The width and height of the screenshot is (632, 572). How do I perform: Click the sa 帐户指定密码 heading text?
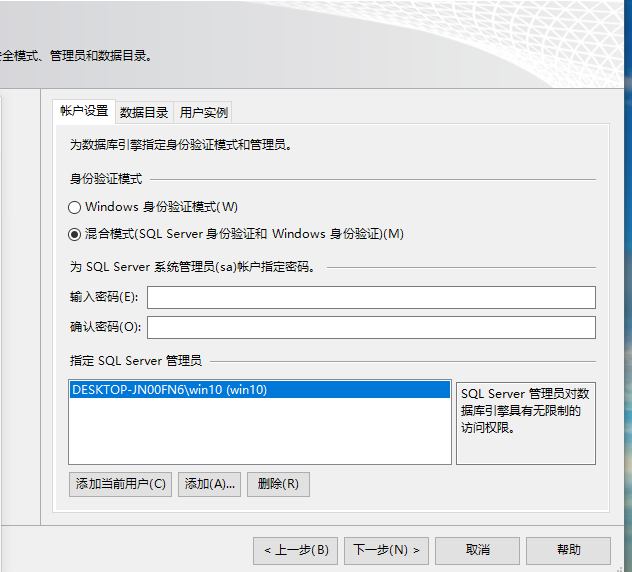[x=192, y=267]
